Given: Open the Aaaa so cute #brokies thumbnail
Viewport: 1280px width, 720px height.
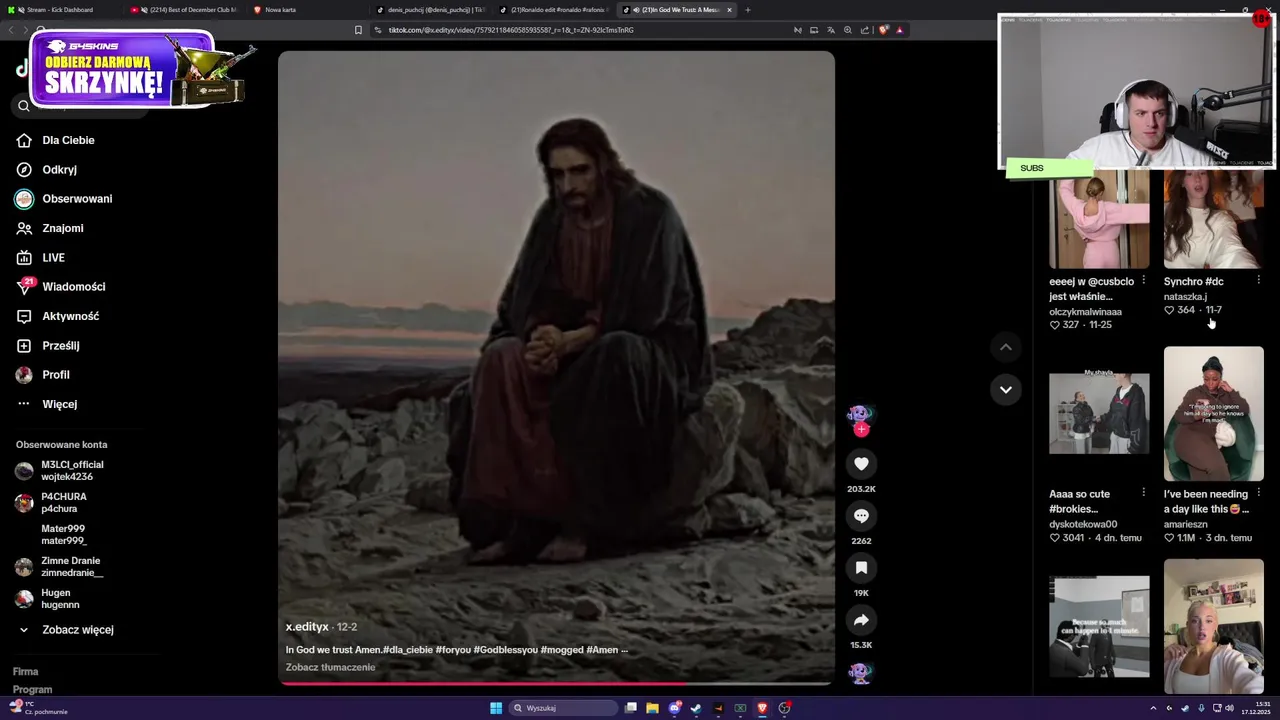Looking at the screenshot, I should 1099,413.
